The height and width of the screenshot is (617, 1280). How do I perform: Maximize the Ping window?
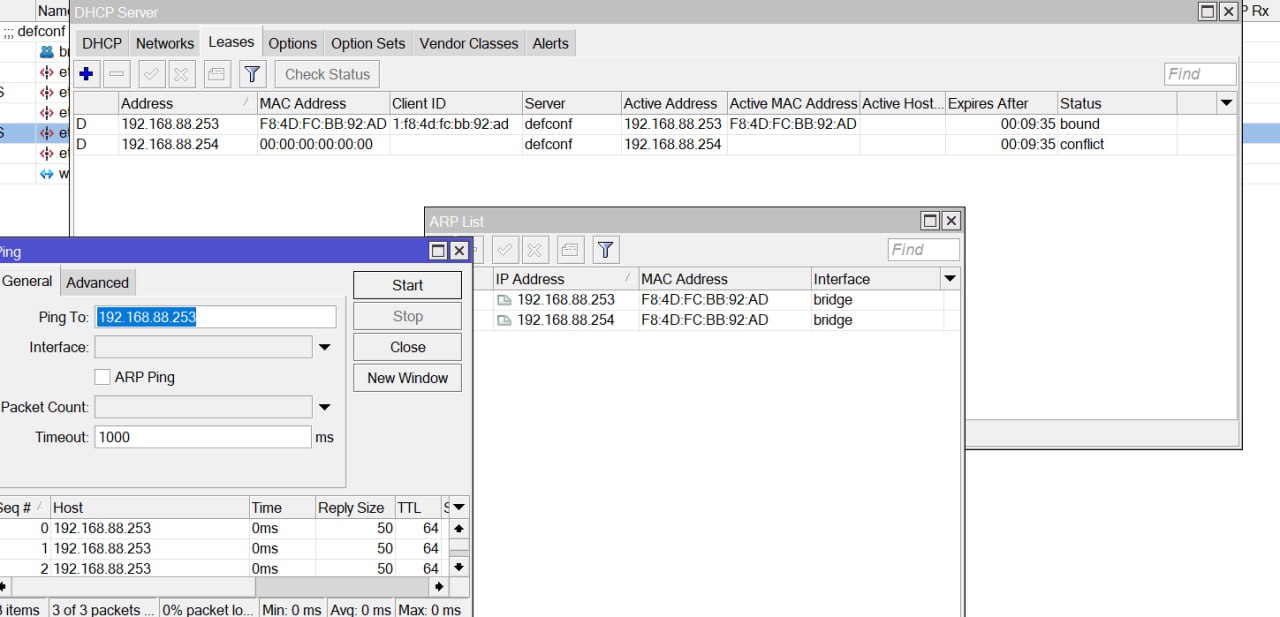click(x=438, y=251)
